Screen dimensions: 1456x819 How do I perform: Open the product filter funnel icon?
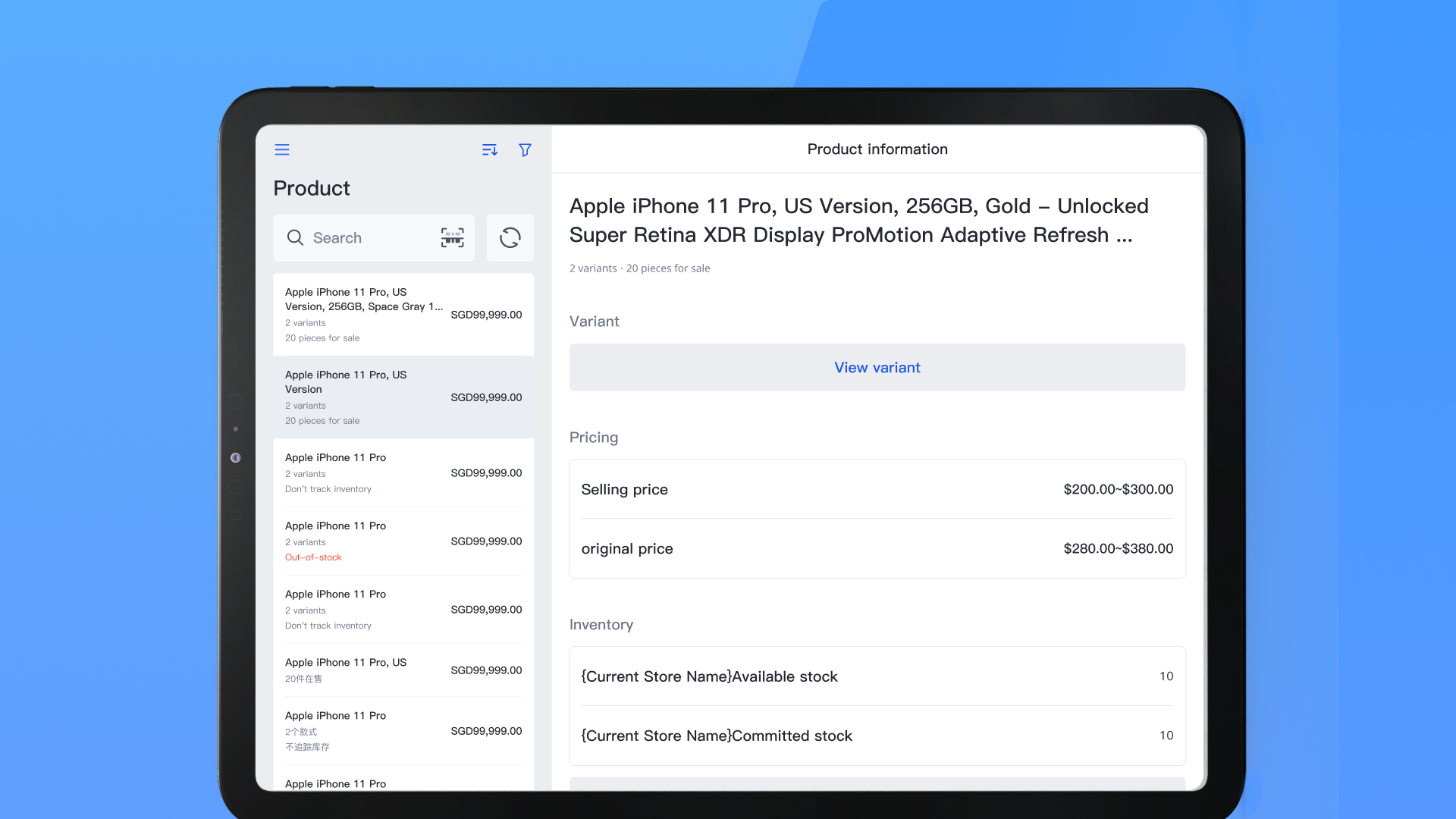pyautogui.click(x=525, y=150)
